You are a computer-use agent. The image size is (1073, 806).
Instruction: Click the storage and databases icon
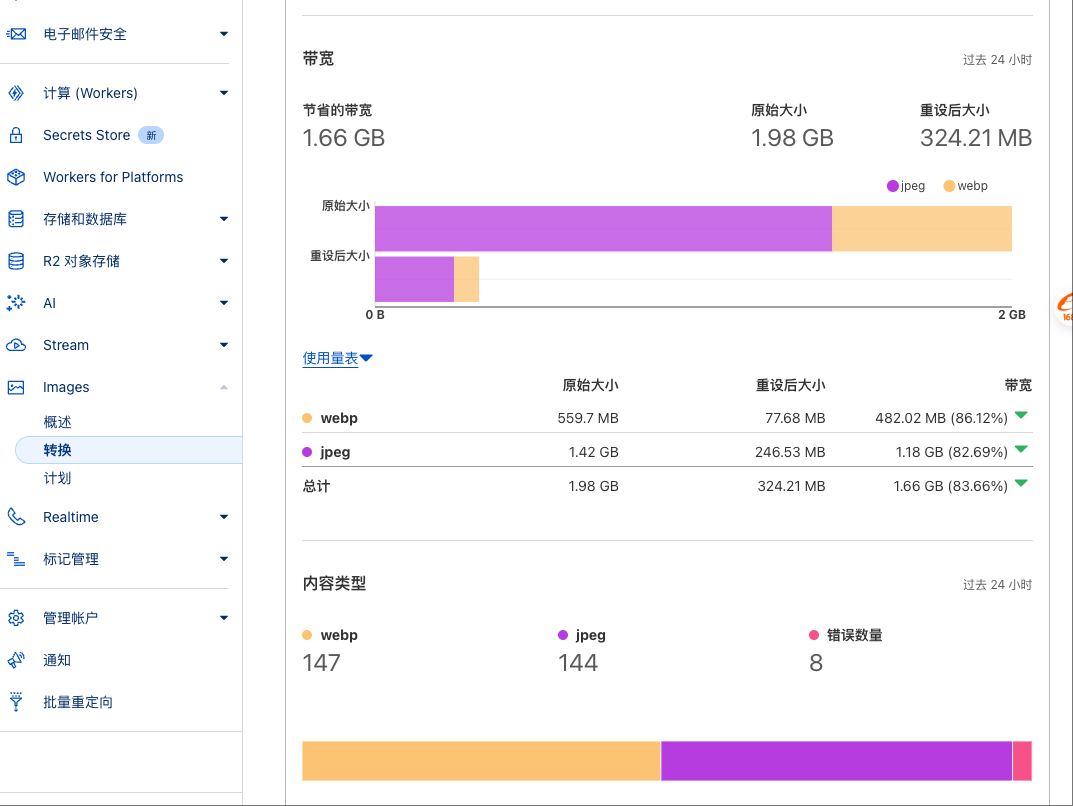[x=16, y=219]
